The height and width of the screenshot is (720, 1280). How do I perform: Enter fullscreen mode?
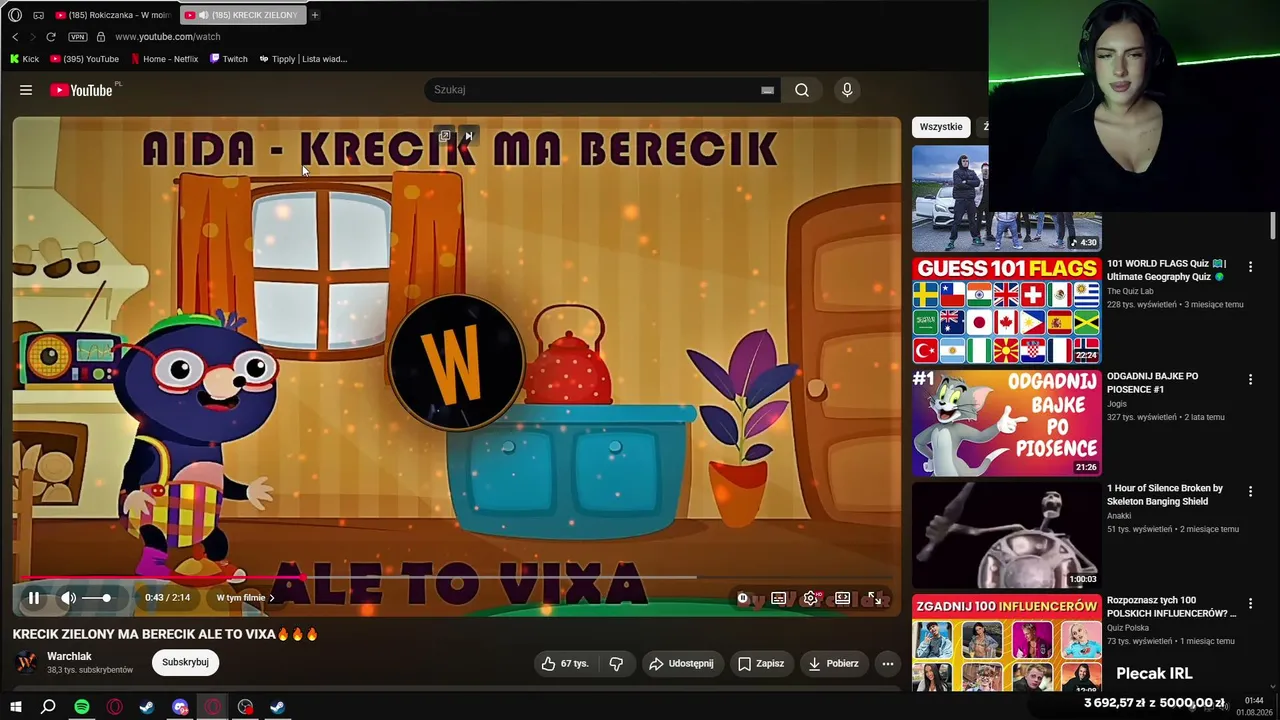coord(875,598)
